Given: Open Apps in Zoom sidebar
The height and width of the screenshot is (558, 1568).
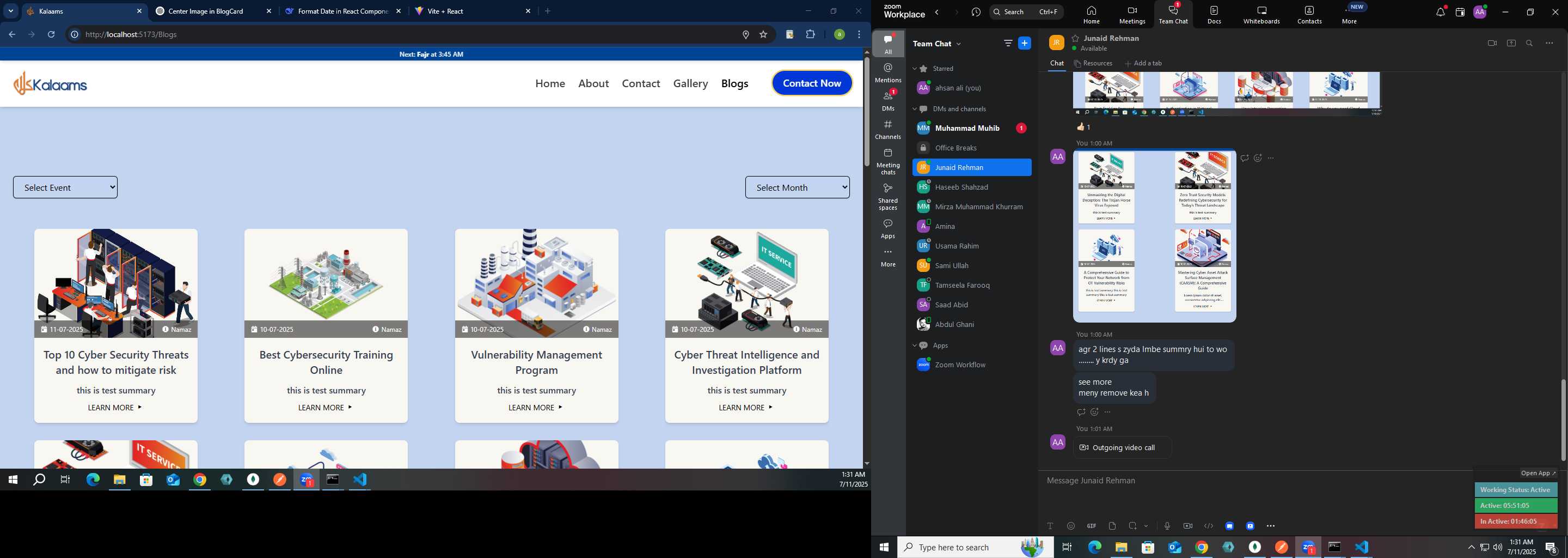Looking at the screenshot, I should click(x=888, y=229).
